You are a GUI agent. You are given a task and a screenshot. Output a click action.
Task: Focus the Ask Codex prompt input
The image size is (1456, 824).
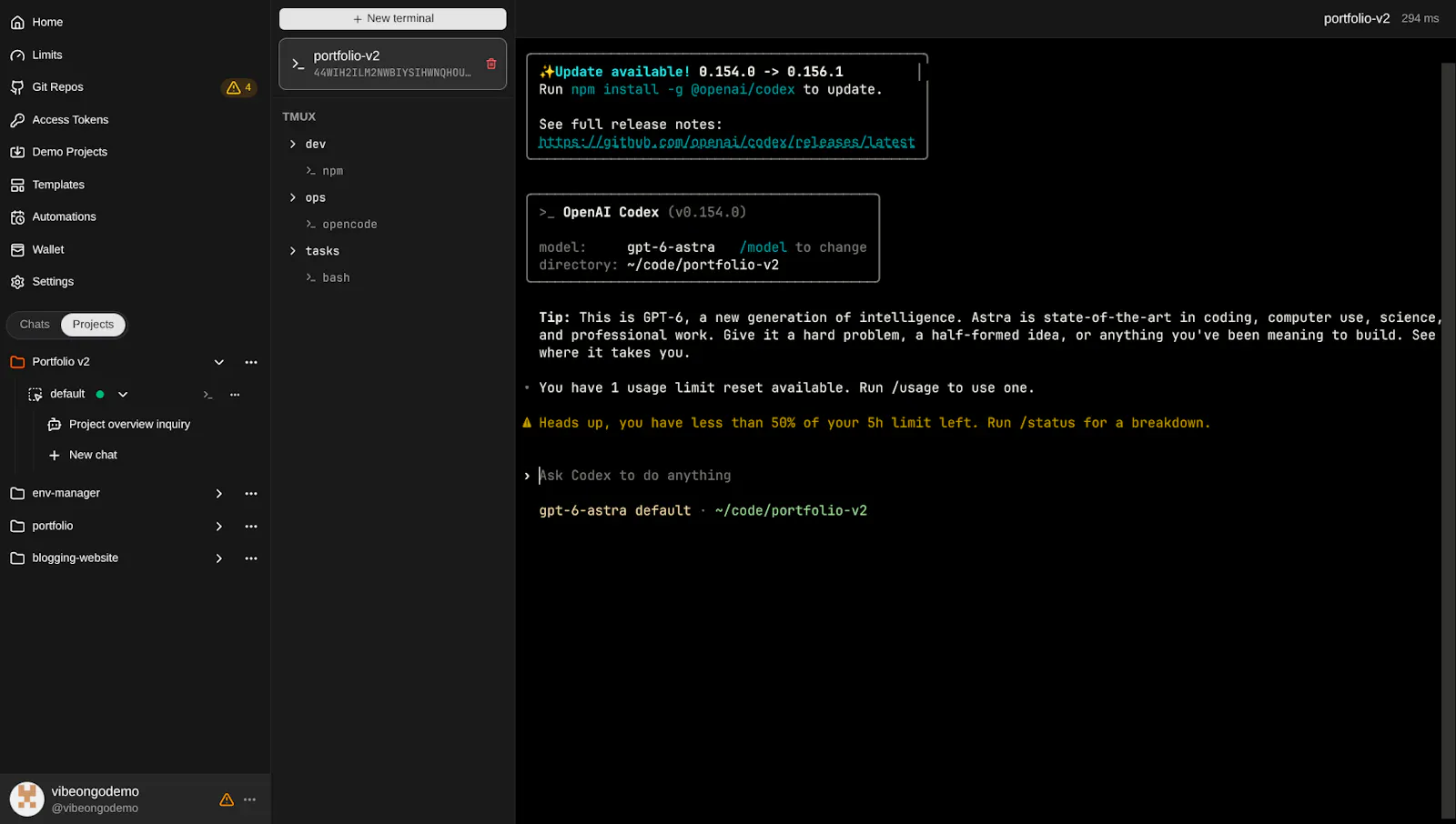(x=635, y=476)
